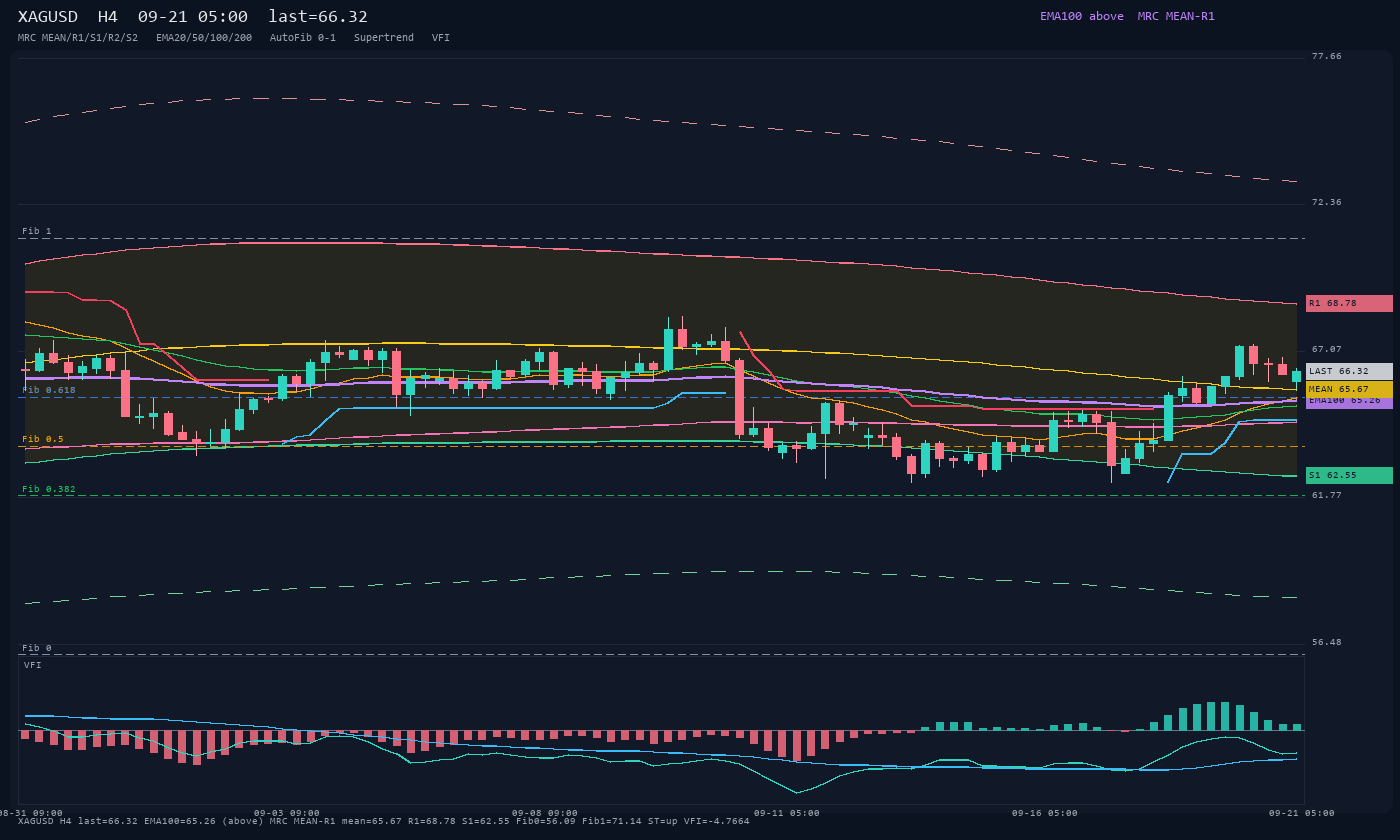Click the 'VFI' entry in the top legend
The height and width of the screenshot is (840, 1400).
[x=441, y=38]
